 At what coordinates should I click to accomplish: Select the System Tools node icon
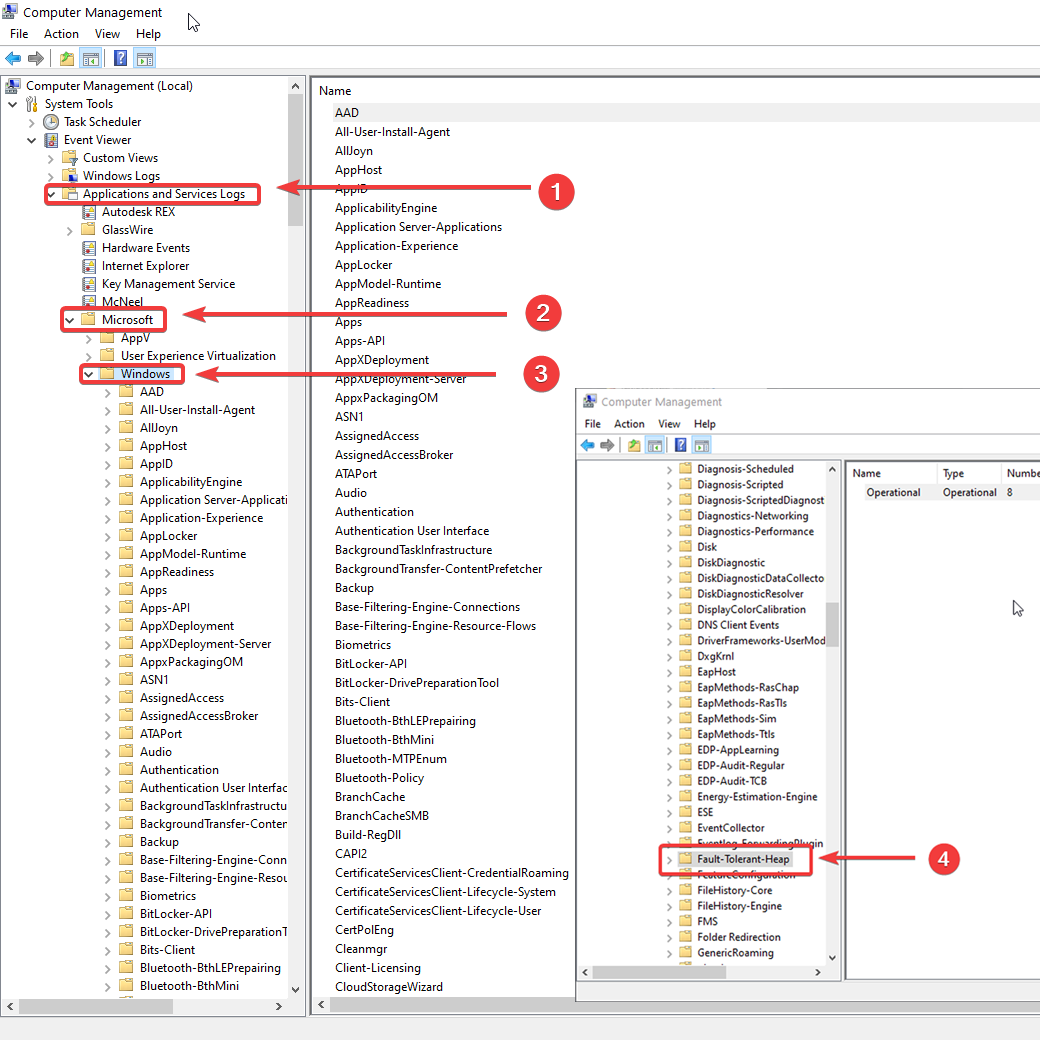[32, 104]
